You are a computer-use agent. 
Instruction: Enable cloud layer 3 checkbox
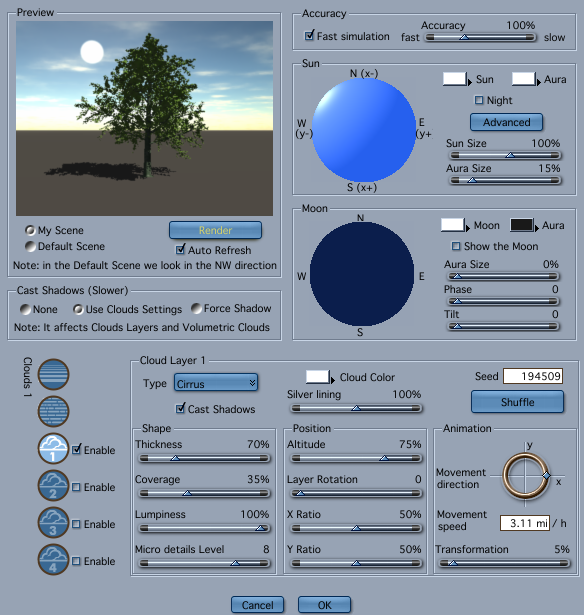[76, 524]
